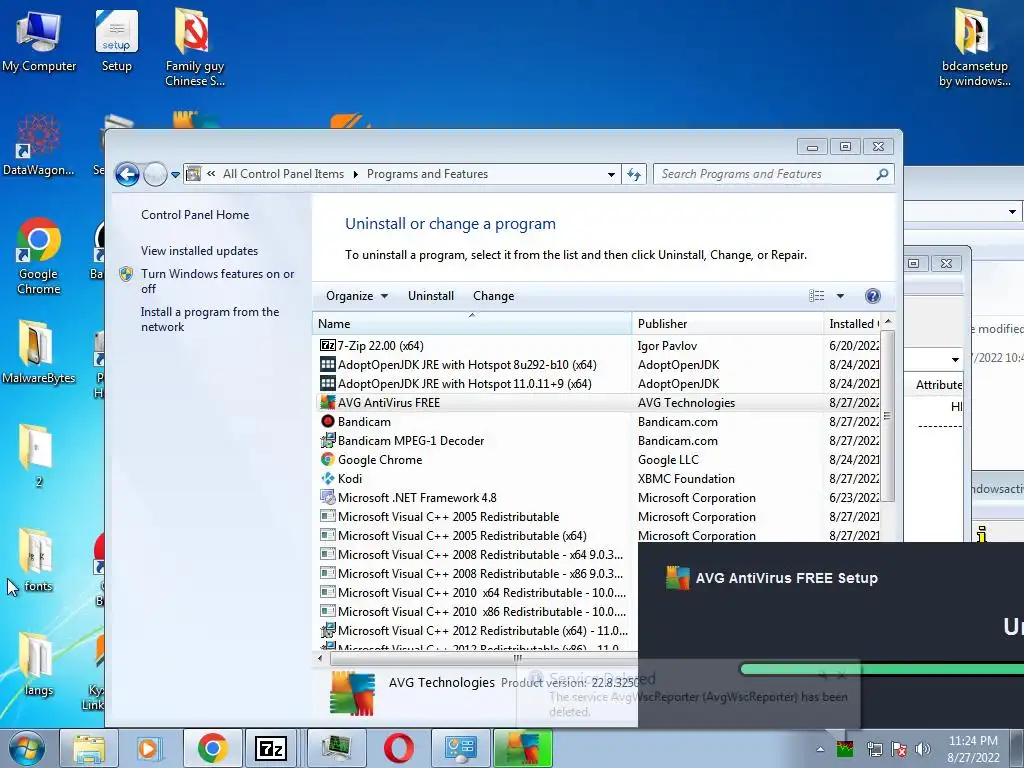This screenshot has width=1024, height=768.
Task: Click the system monitor taskbar icon
Action: pyautogui.click(x=336, y=748)
